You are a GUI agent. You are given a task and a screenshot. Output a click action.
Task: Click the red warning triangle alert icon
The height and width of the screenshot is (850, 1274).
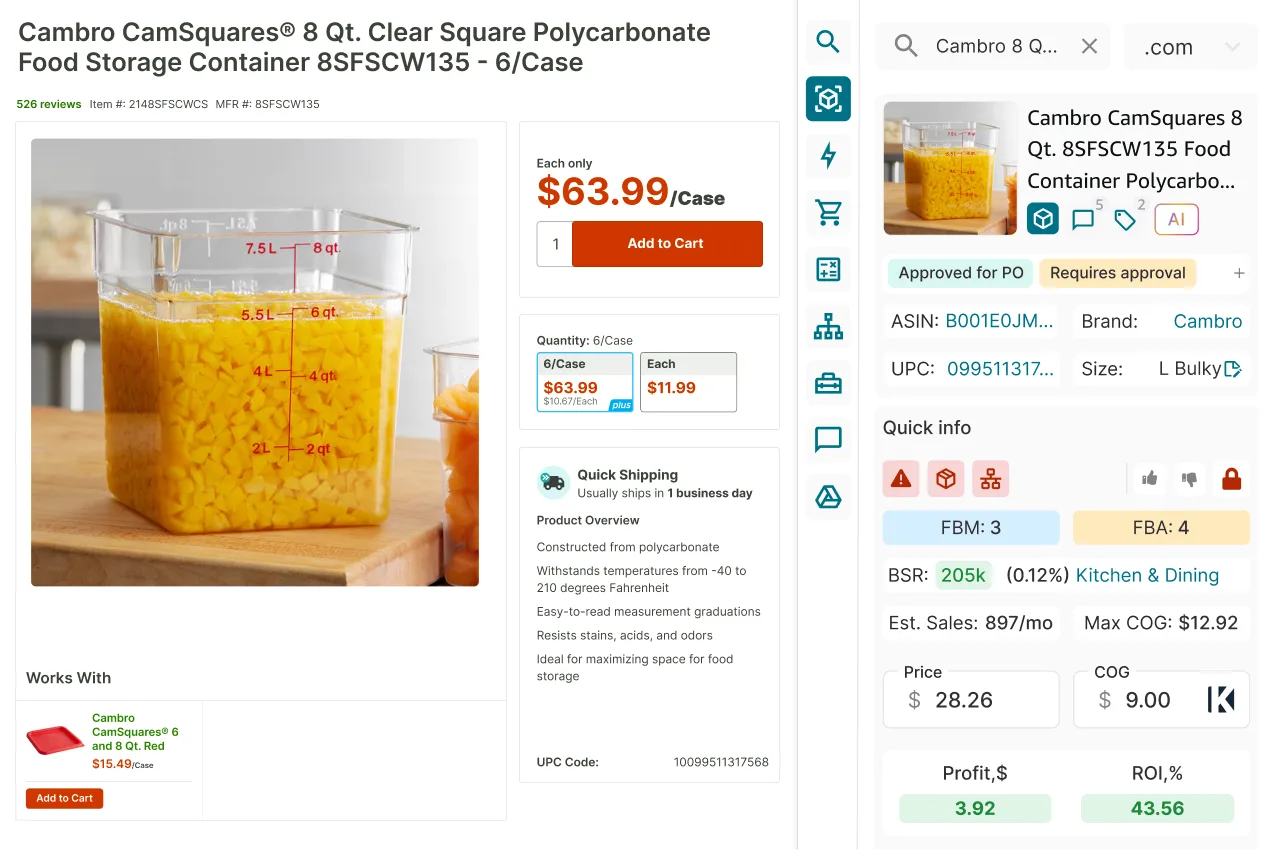pos(901,479)
